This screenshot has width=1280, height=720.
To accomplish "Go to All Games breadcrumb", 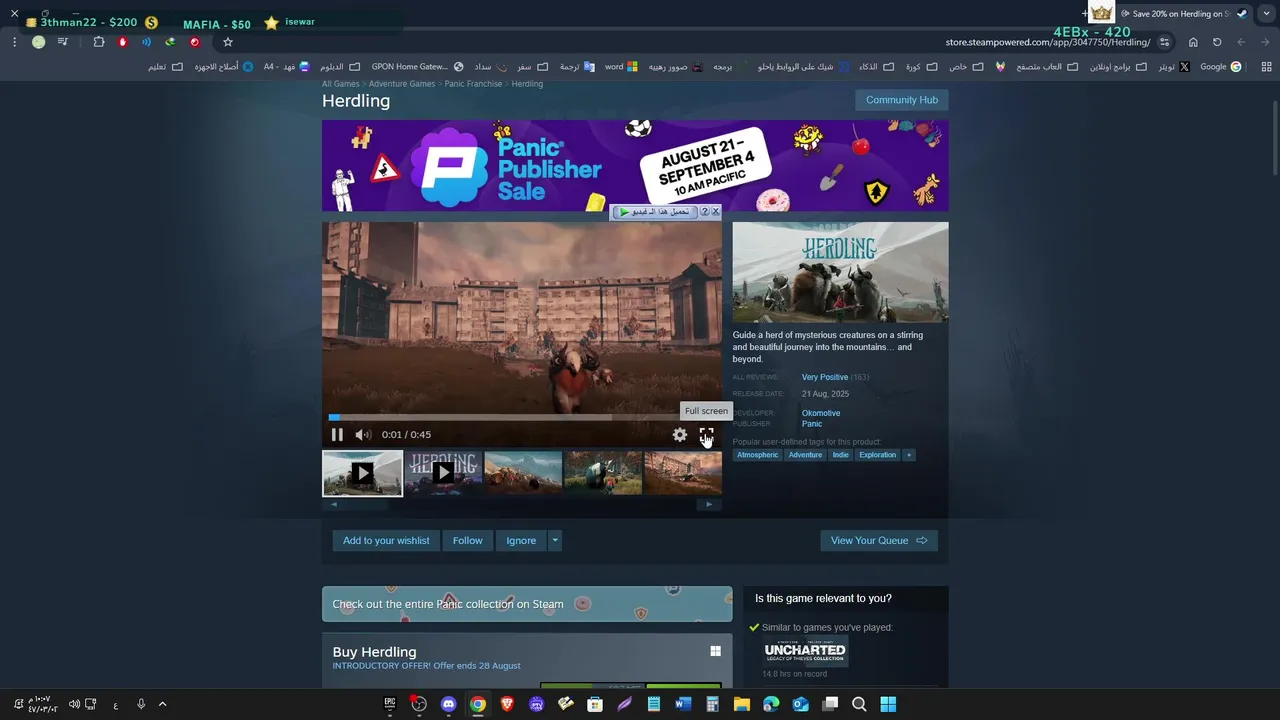I will (340, 84).
